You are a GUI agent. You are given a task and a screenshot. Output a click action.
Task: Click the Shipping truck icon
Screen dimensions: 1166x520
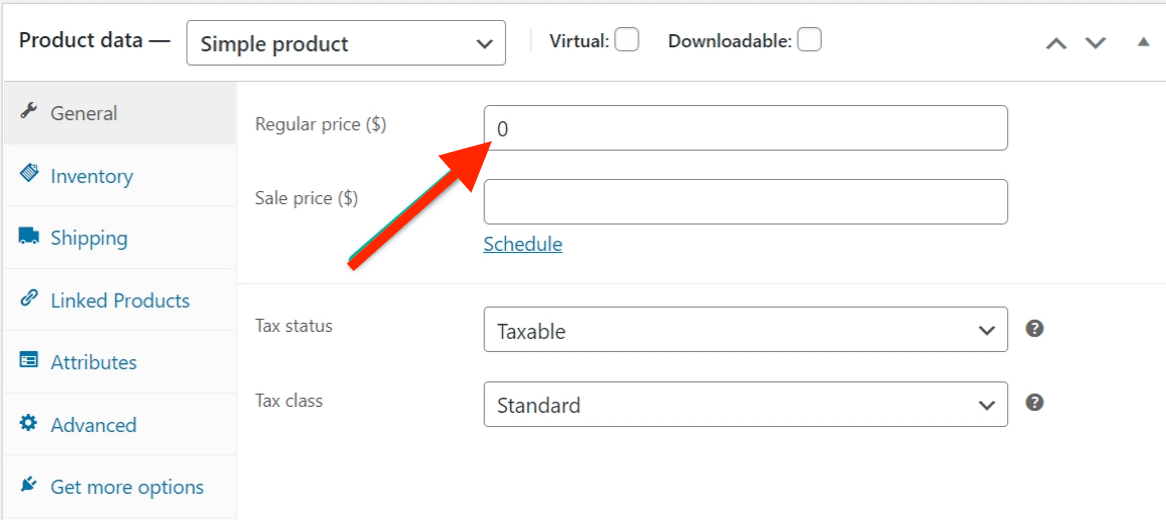tap(28, 237)
